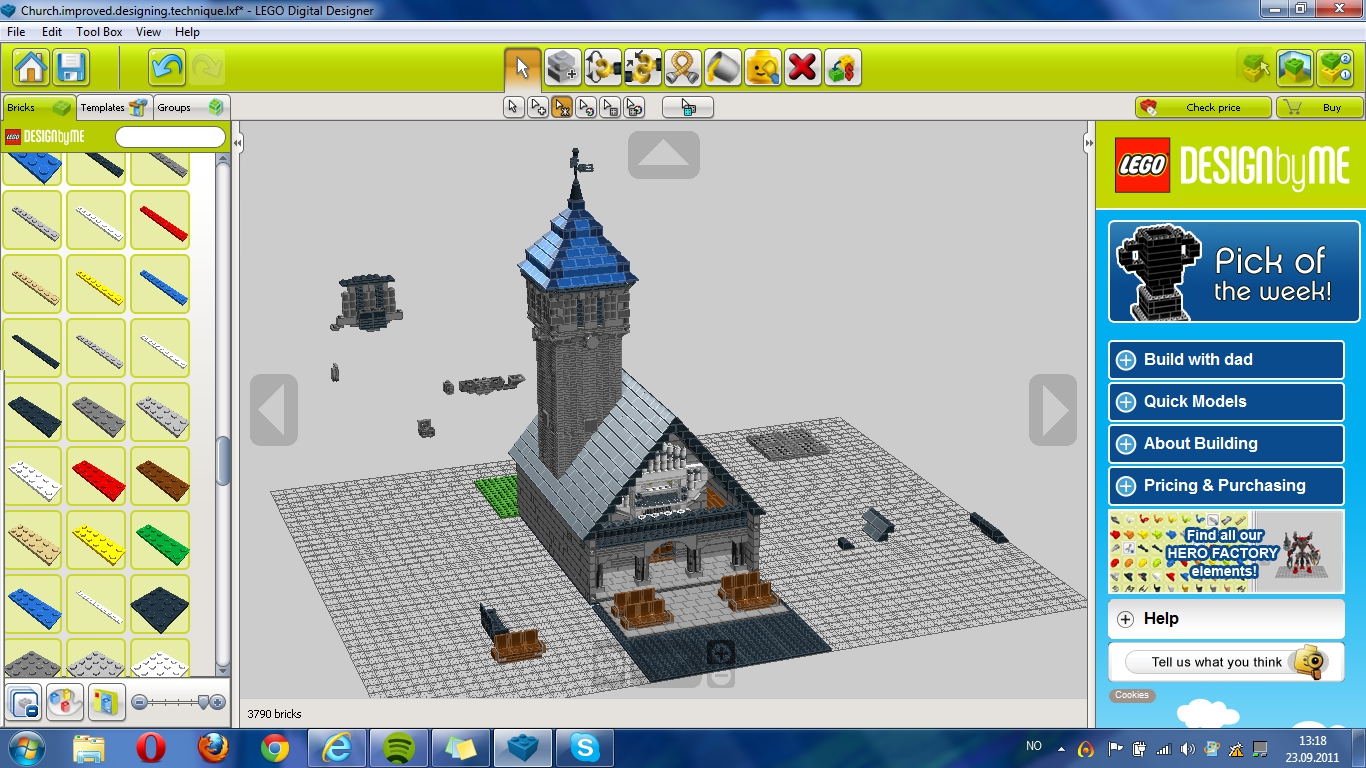Switch to the Templates tab
1366x768 pixels.
(114, 107)
